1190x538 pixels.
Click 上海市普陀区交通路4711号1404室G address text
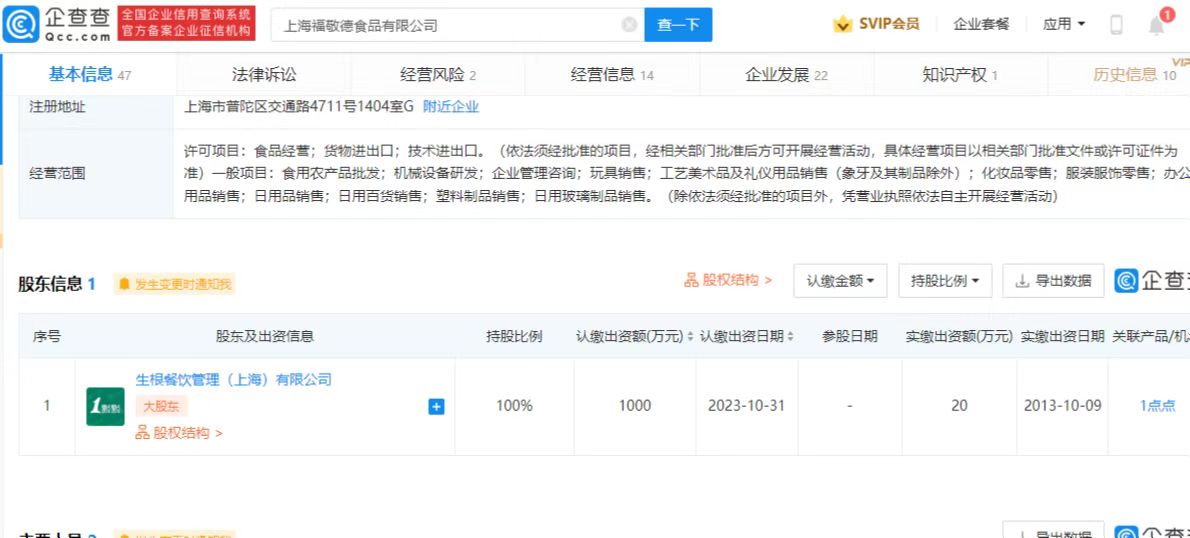point(299,107)
